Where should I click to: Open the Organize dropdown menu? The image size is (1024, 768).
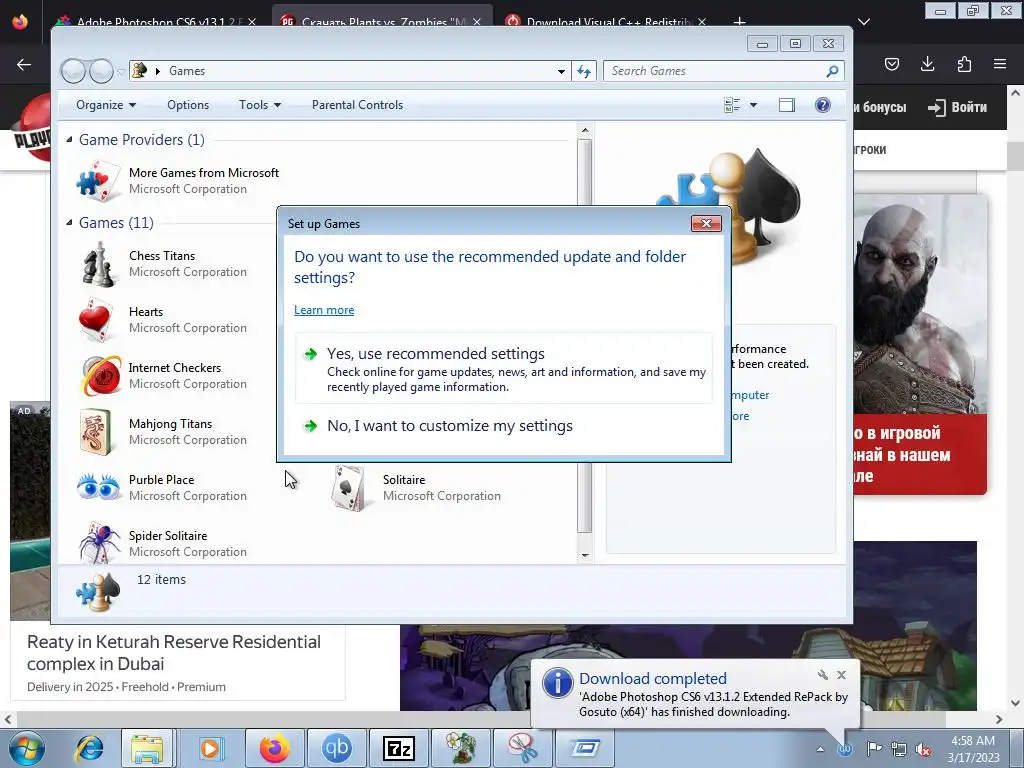(x=106, y=105)
